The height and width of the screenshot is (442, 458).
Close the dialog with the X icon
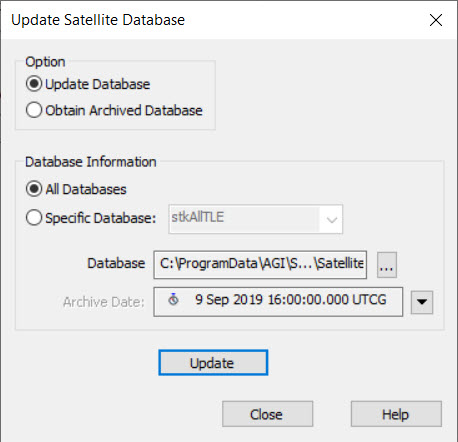point(436,20)
